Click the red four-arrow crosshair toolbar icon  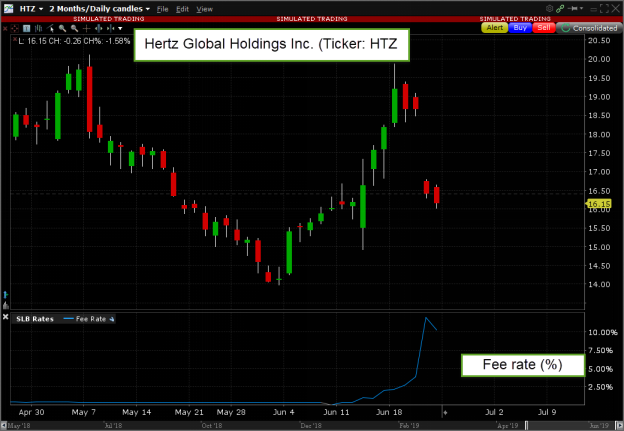tap(14, 28)
